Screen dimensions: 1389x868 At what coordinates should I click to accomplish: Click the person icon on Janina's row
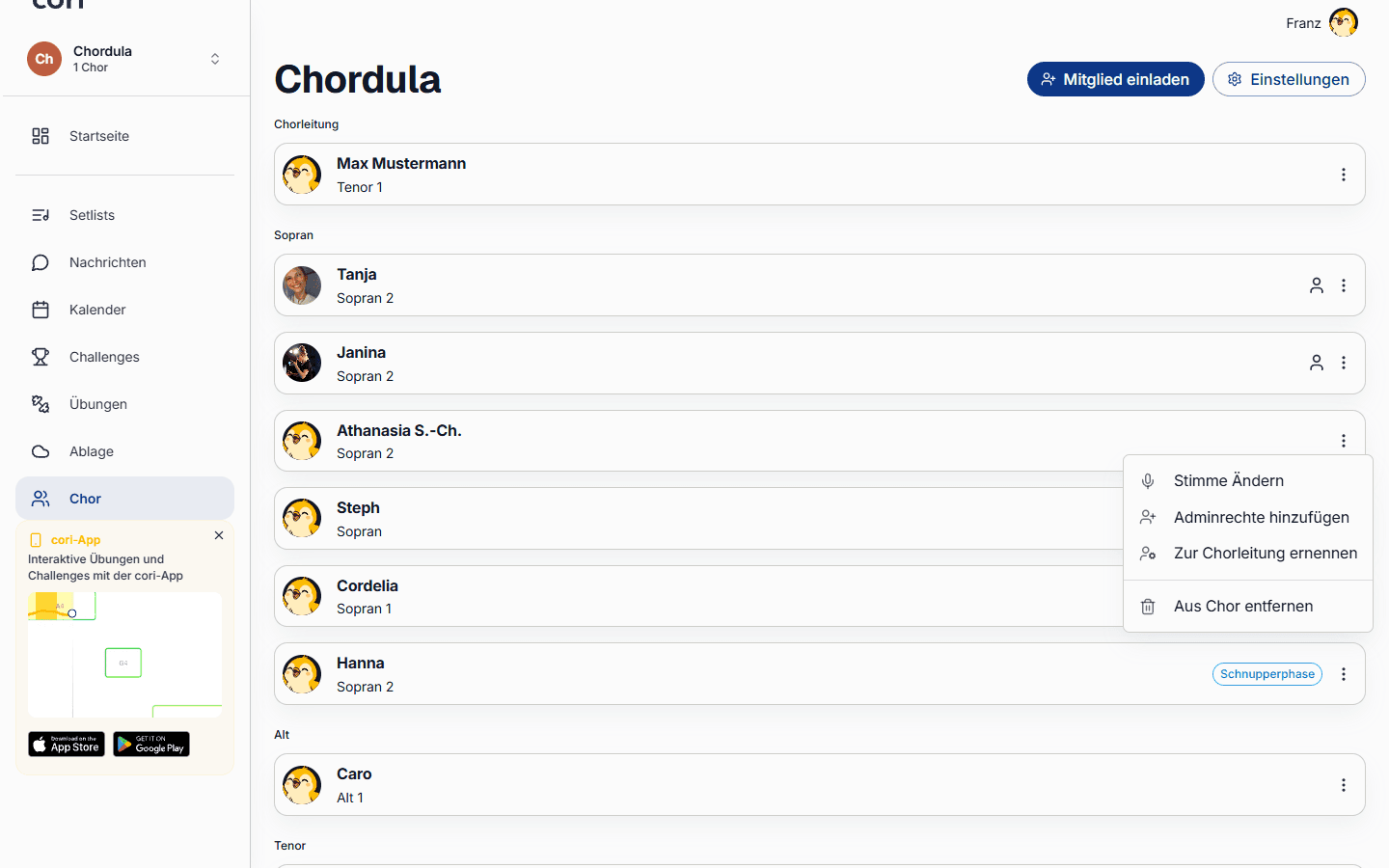pyautogui.click(x=1316, y=363)
